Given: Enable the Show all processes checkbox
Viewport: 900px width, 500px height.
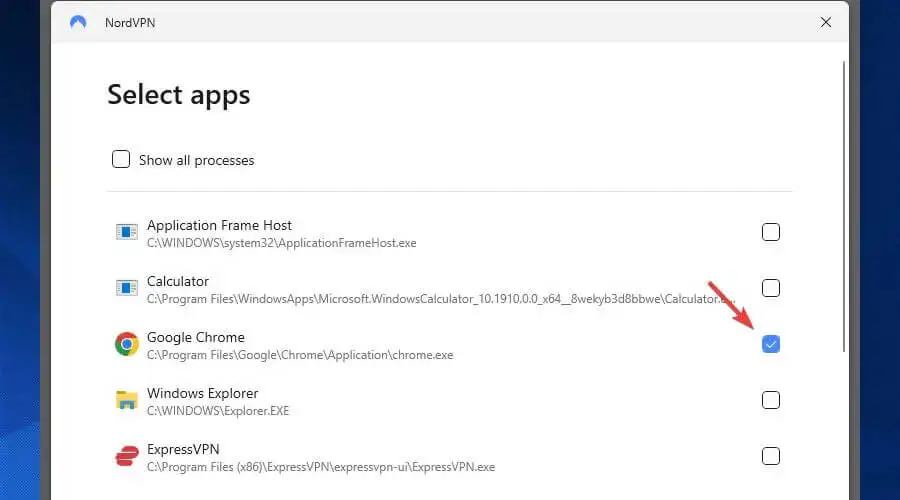Looking at the screenshot, I should click(x=121, y=159).
